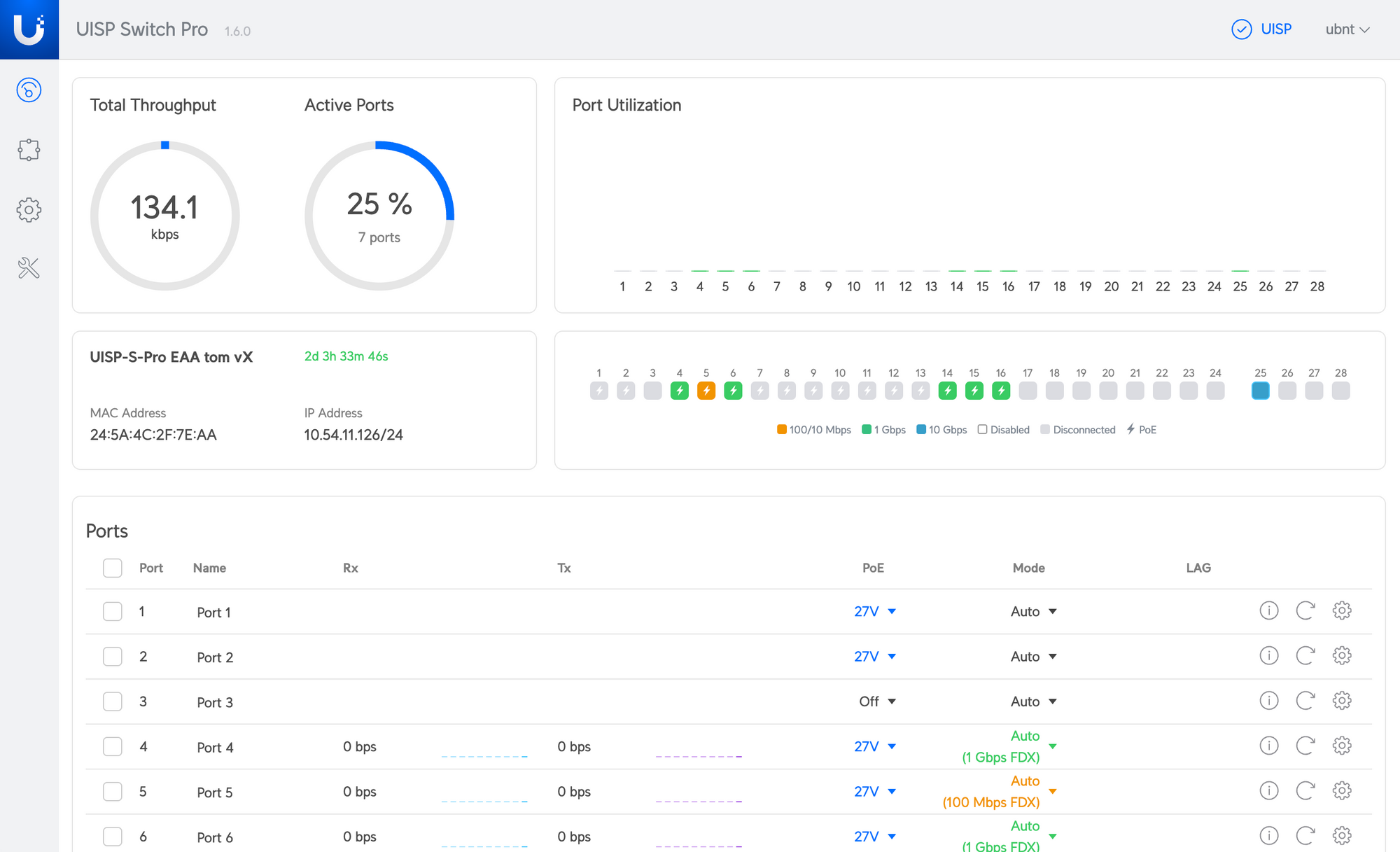Open the tools wrench icon in sidebar
This screenshot has height=852, width=1400.
click(x=29, y=268)
